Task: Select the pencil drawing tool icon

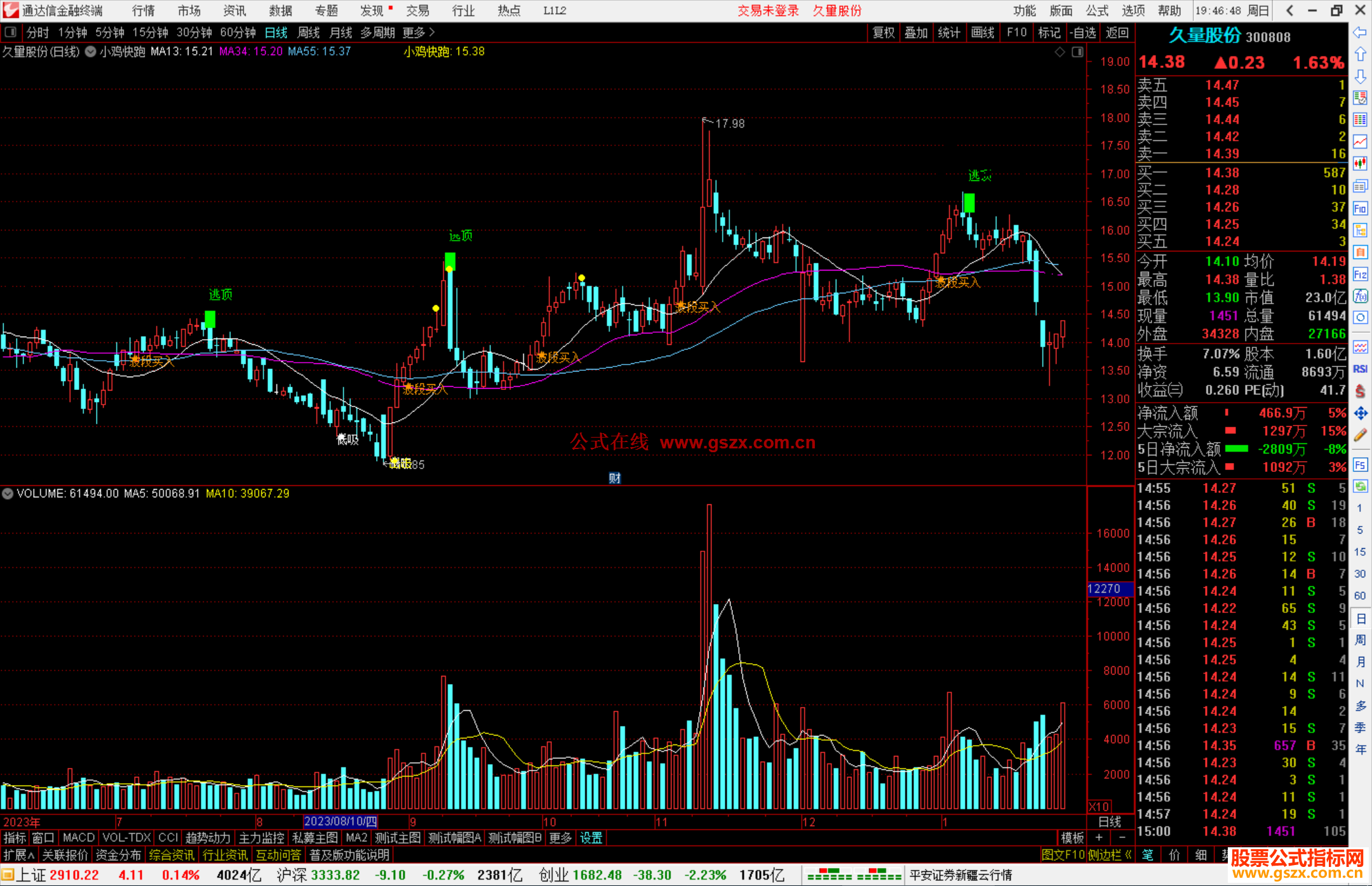Action: click(x=1360, y=435)
